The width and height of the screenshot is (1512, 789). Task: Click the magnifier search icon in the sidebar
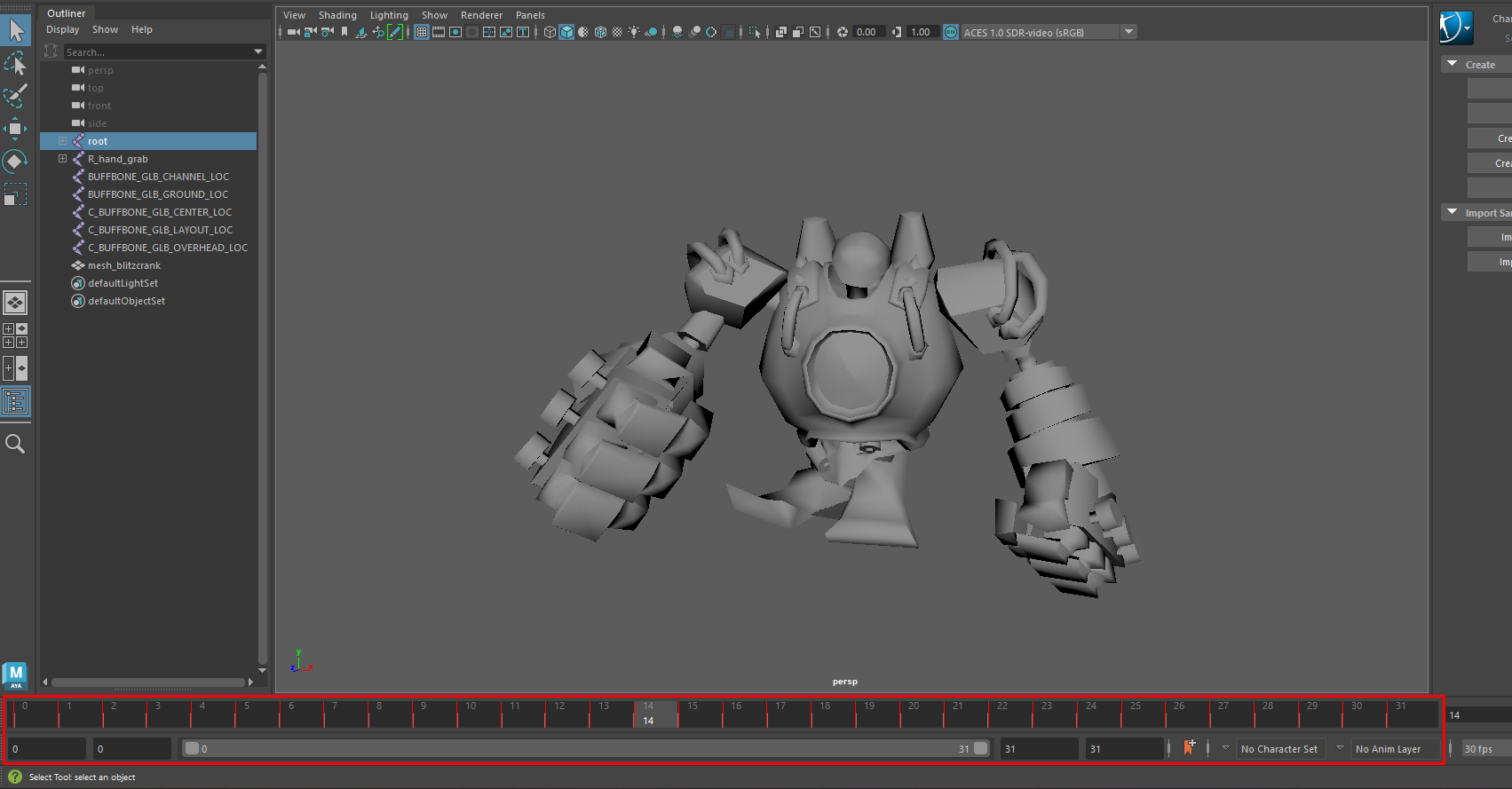click(15, 444)
